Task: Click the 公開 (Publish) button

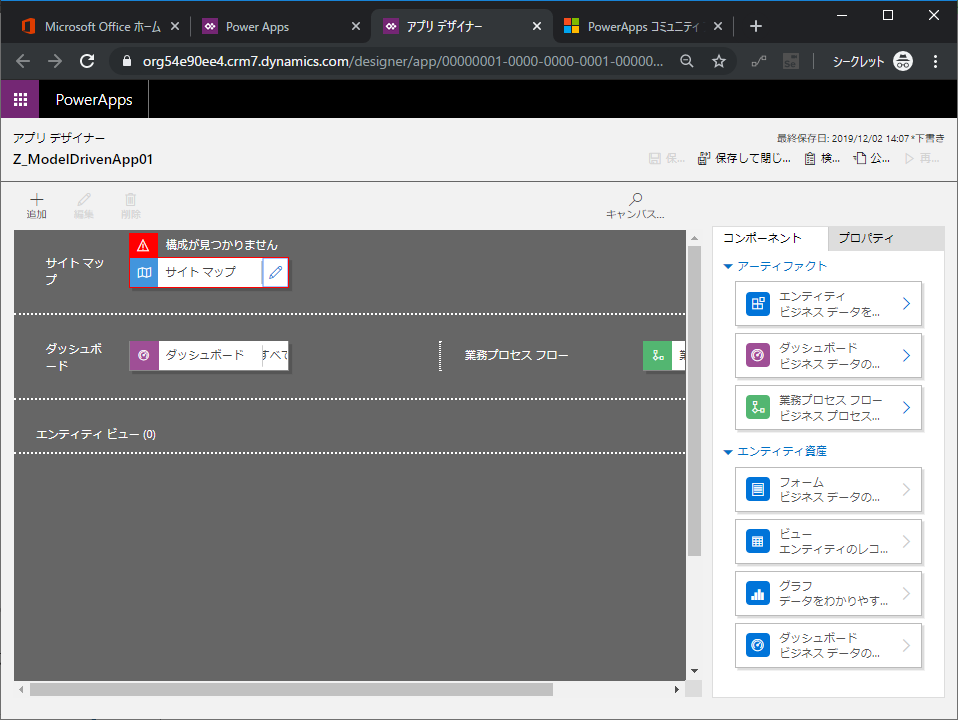Action: point(871,158)
